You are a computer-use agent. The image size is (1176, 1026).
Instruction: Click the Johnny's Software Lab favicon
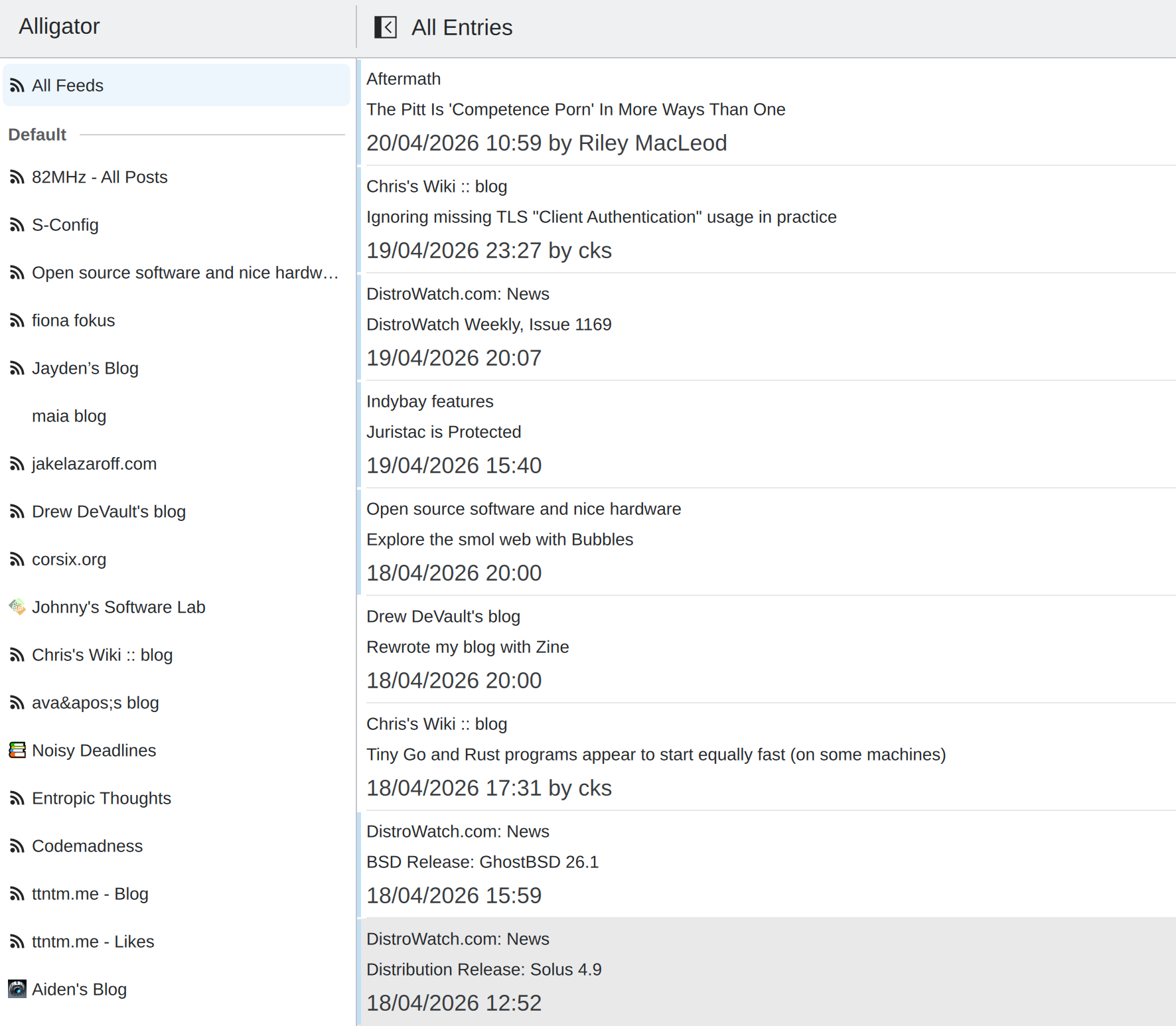[x=17, y=607]
